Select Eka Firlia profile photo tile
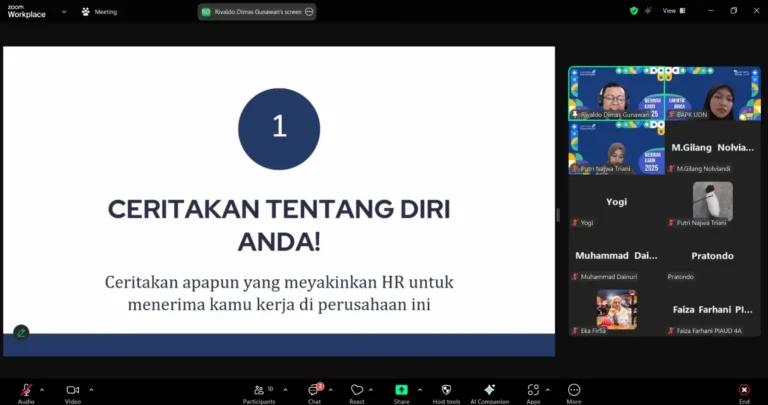The height and width of the screenshot is (405, 768). click(x=617, y=310)
